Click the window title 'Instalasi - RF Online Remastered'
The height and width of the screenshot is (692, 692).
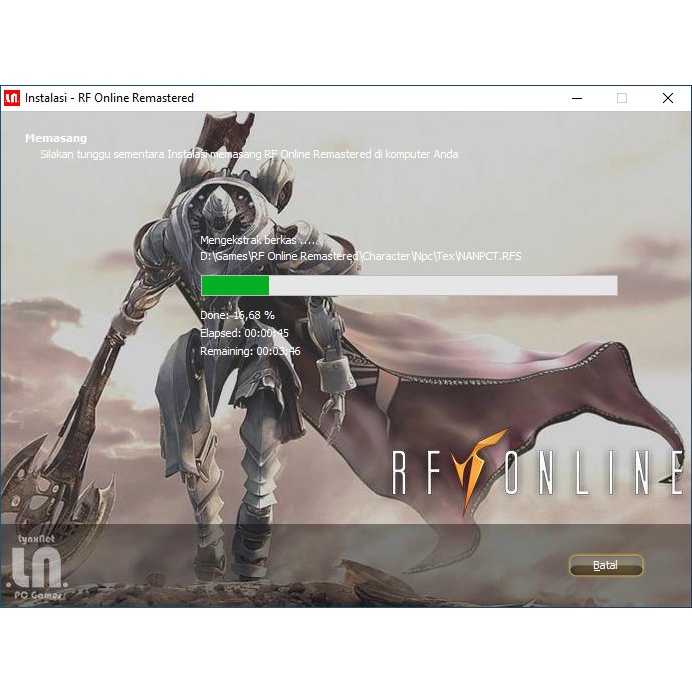[109, 98]
